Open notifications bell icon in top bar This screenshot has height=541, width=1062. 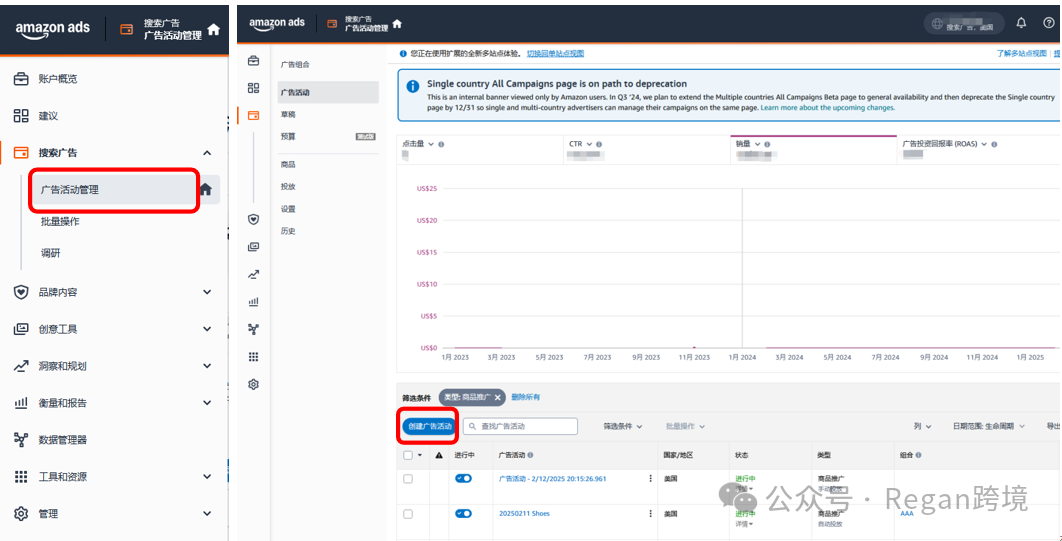[1021, 24]
